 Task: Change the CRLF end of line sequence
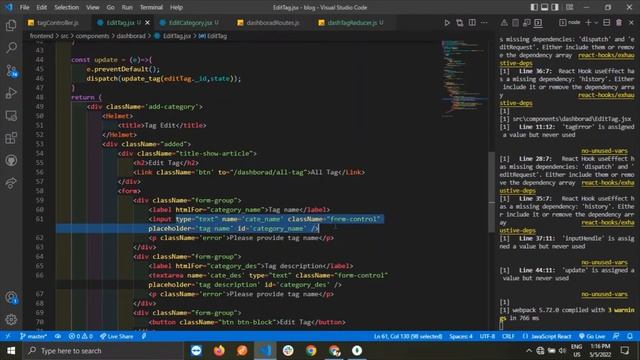[x=508, y=336]
